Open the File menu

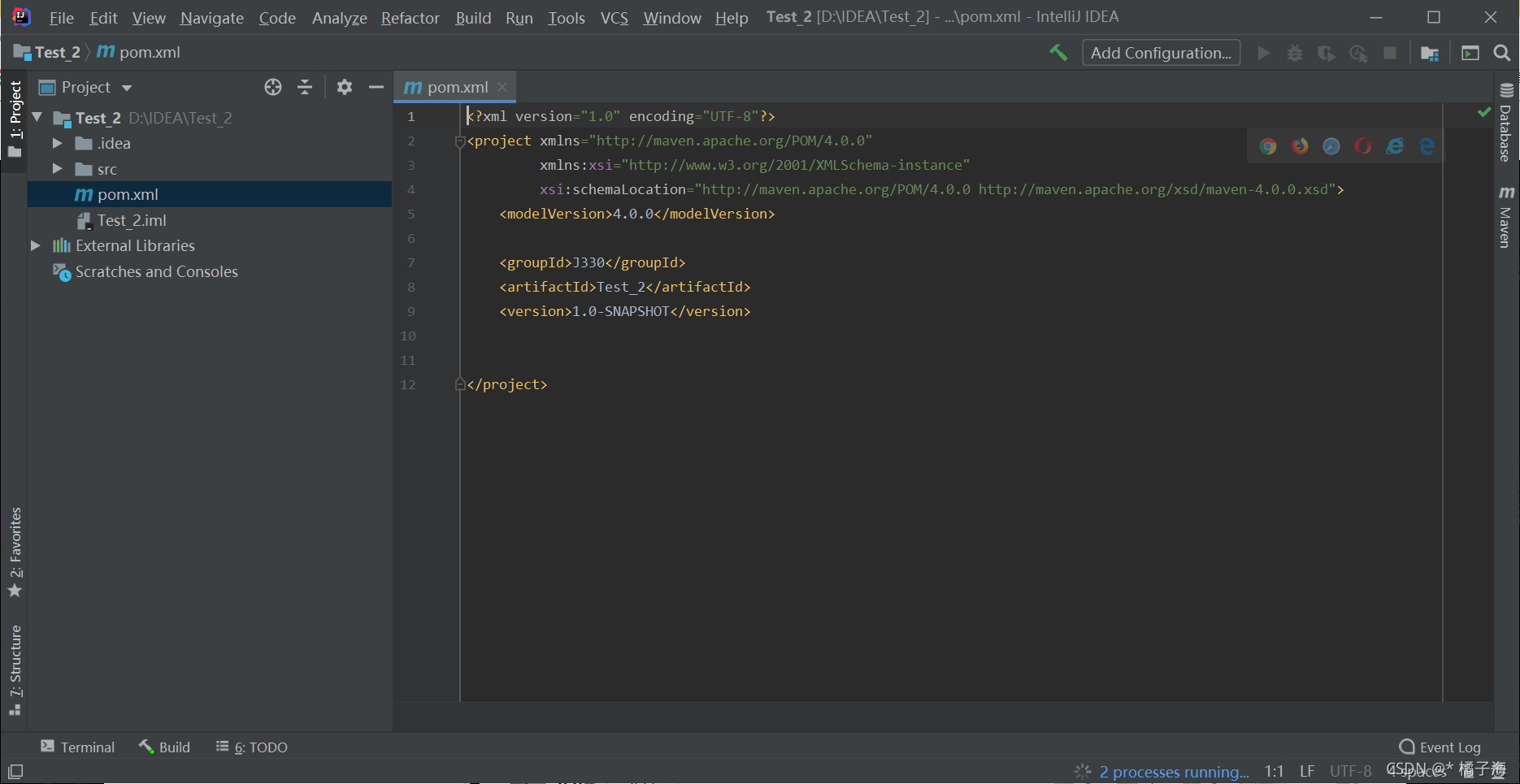pyautogui.click(x=61, y=18)
